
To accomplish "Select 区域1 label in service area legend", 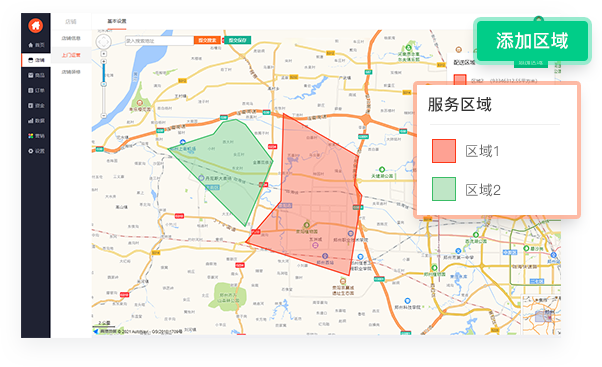I will click(x=483, y=151).
